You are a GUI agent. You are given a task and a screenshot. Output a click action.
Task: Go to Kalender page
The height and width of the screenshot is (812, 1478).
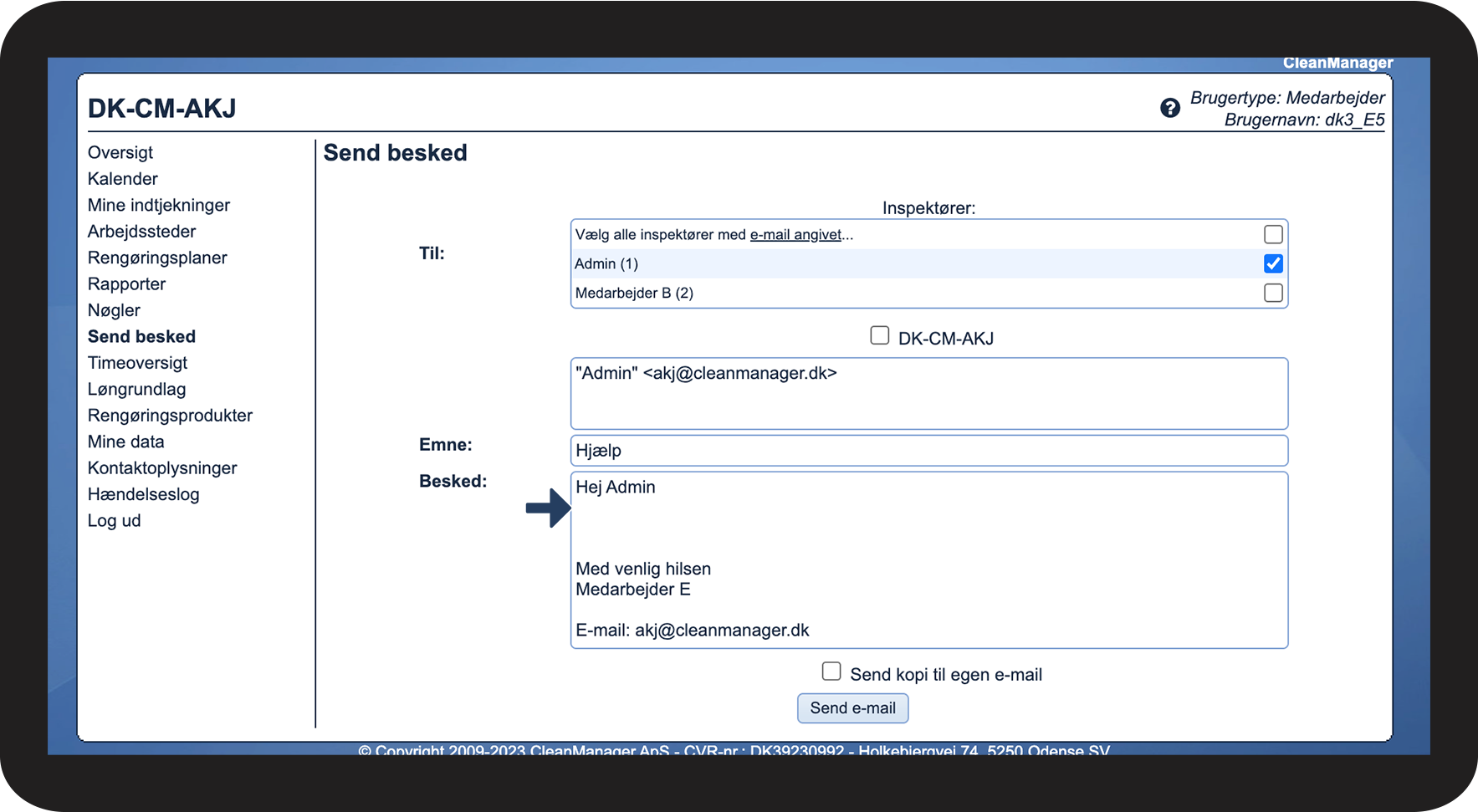(x=123, y=179)
